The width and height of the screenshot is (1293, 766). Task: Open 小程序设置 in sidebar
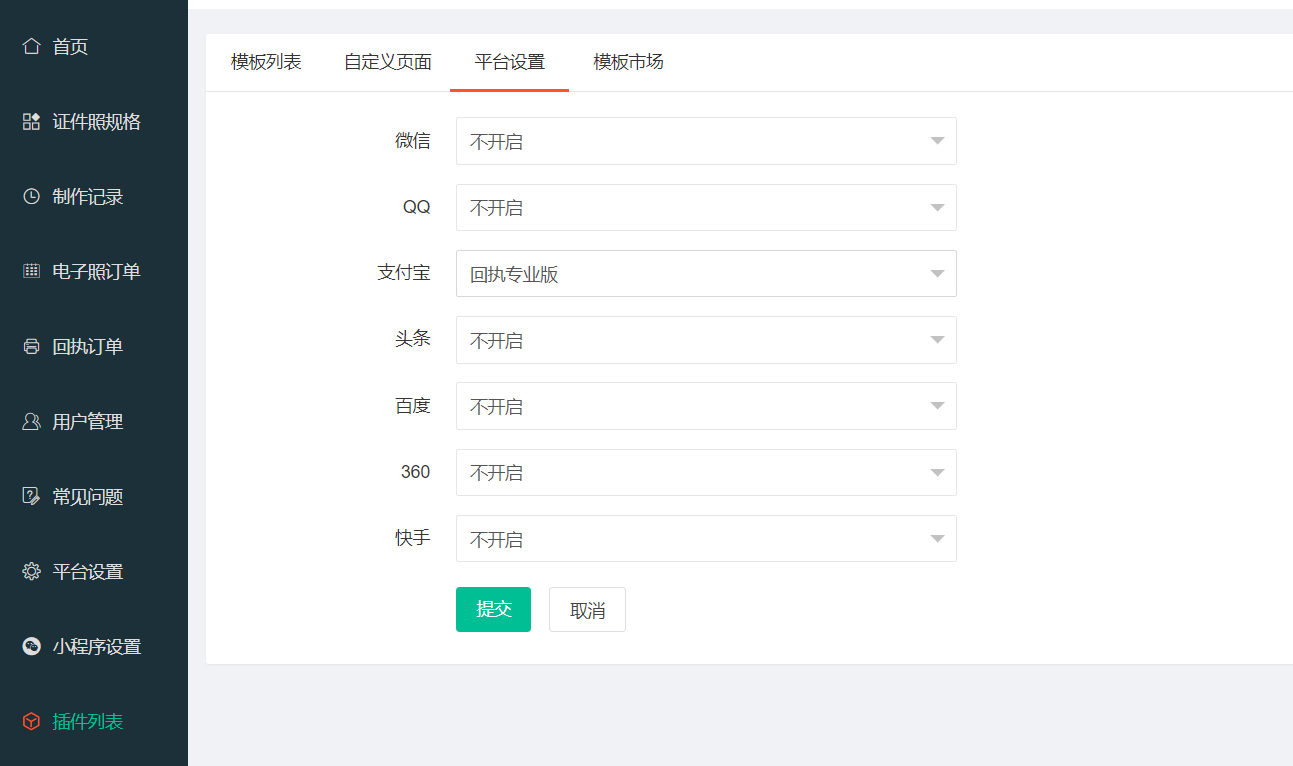coord(94,646)
